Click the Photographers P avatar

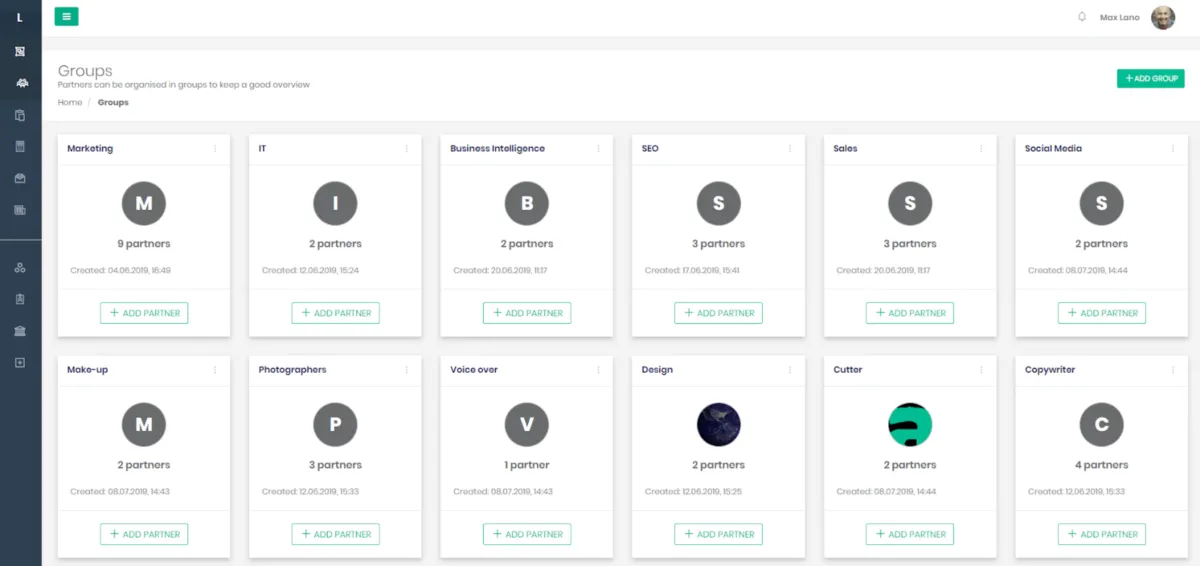pos(335,425)
